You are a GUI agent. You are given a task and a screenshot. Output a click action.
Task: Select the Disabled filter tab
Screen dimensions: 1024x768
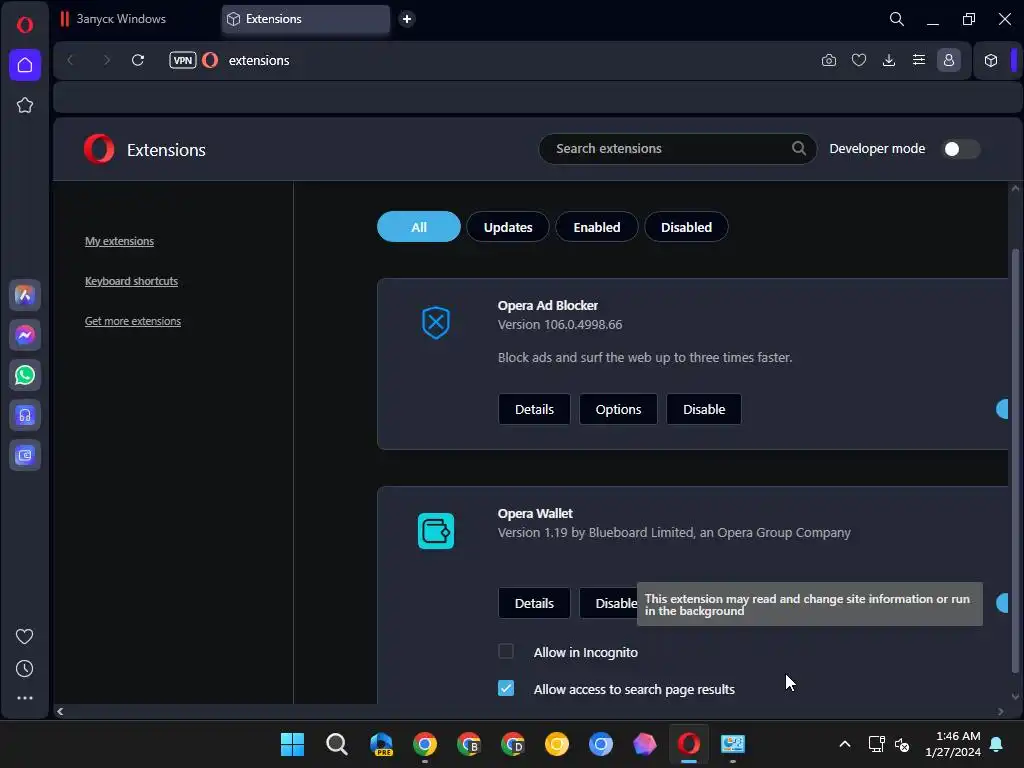tap(686, 227)
